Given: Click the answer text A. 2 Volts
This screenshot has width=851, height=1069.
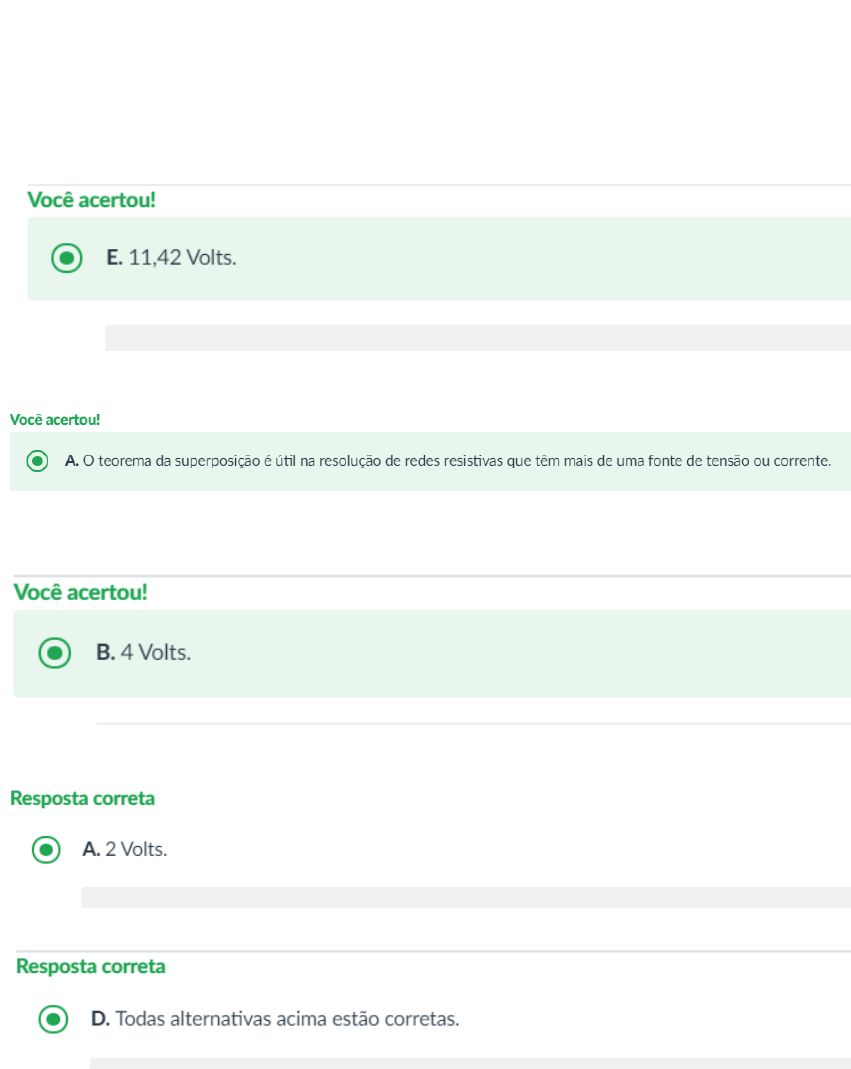Looking at the screenshot, I should pos(125,849).
